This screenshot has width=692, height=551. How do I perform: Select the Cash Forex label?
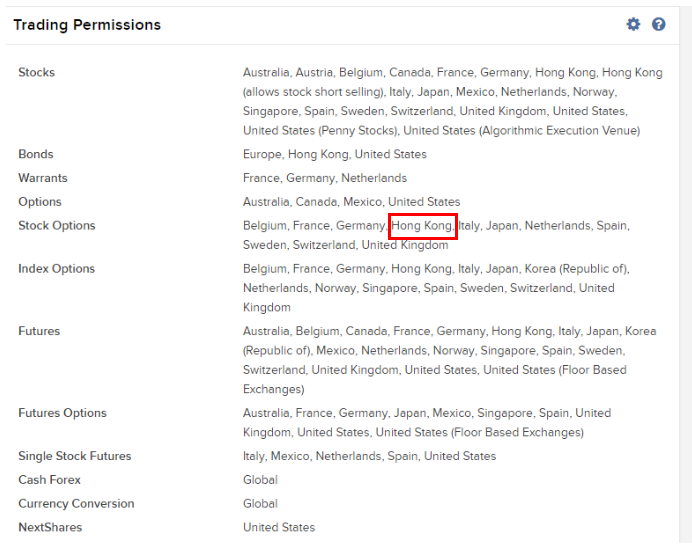pyautogui.click(x=49, y=480)
